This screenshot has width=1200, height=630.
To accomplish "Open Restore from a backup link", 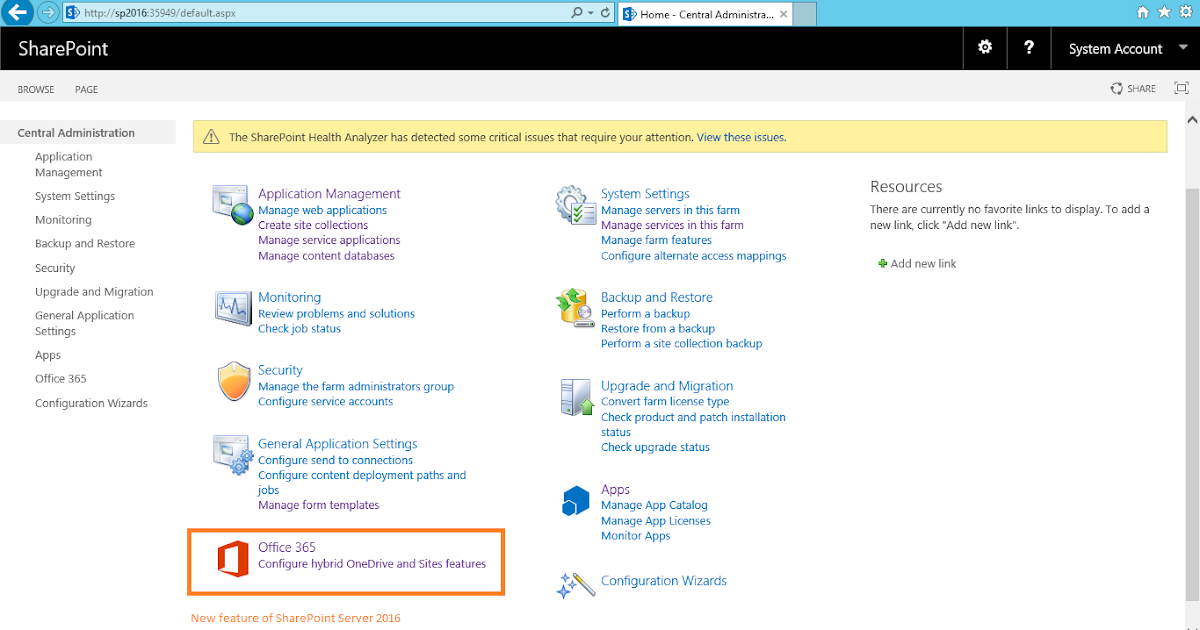I will point(658,328).
